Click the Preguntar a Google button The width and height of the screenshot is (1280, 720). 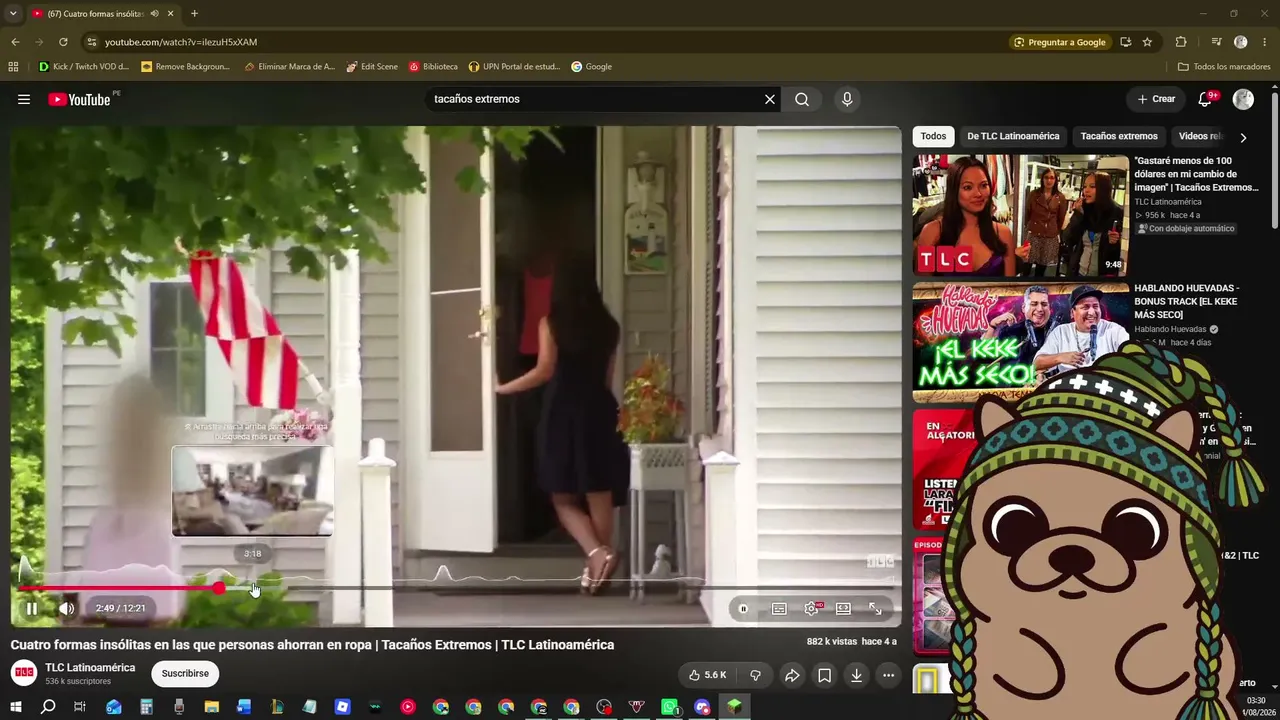coord(1060,42)
